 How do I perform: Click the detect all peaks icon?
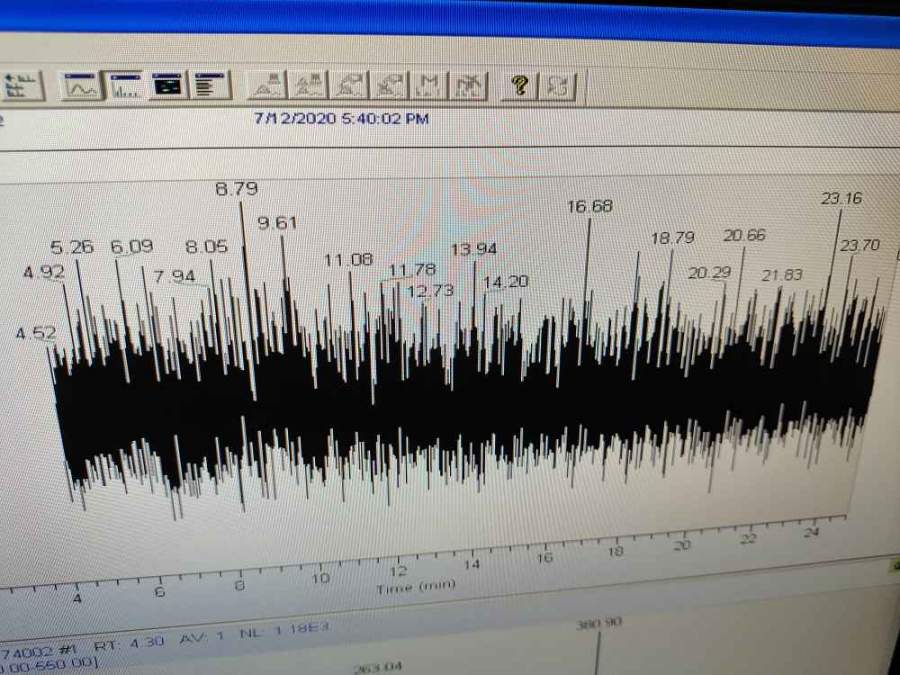[308, 86]
